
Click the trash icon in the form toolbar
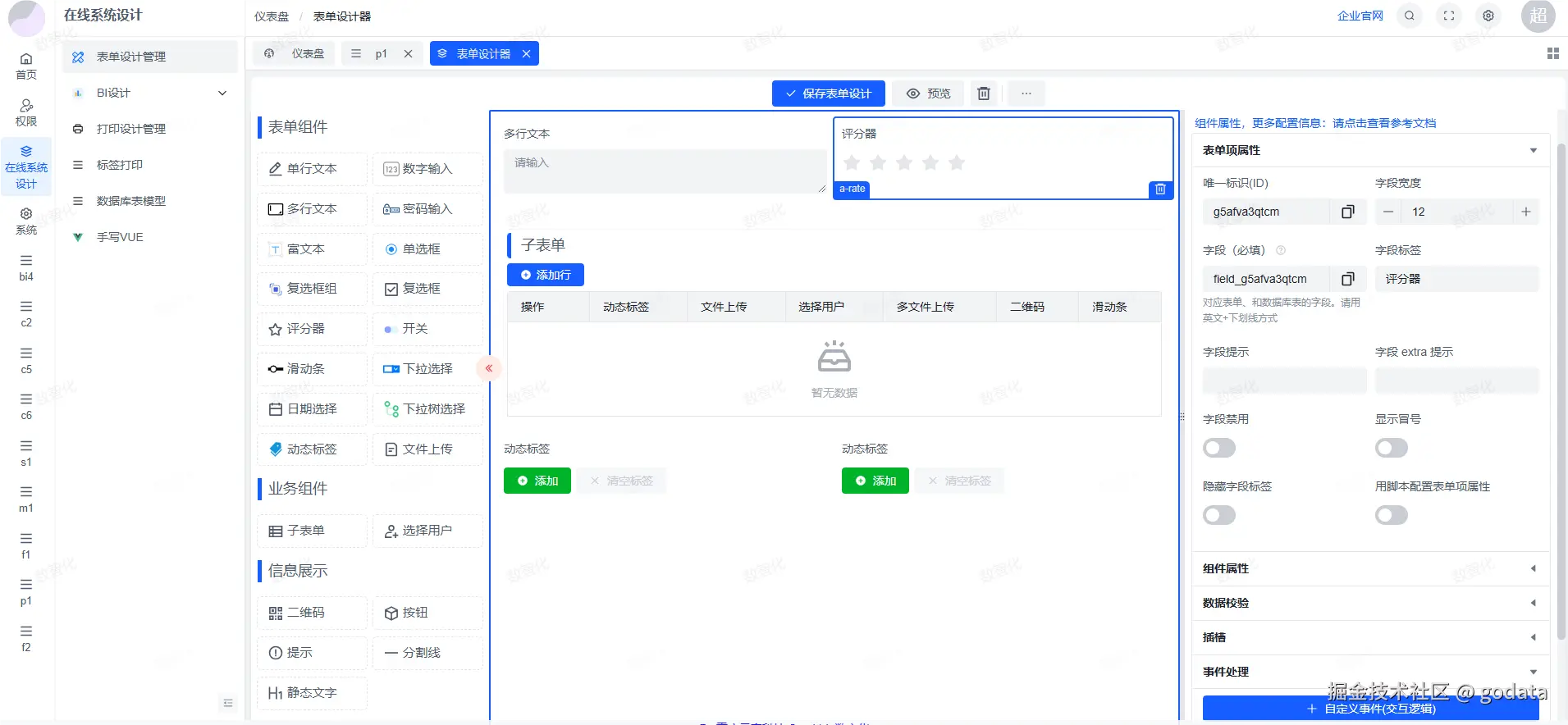coord(984,93)
